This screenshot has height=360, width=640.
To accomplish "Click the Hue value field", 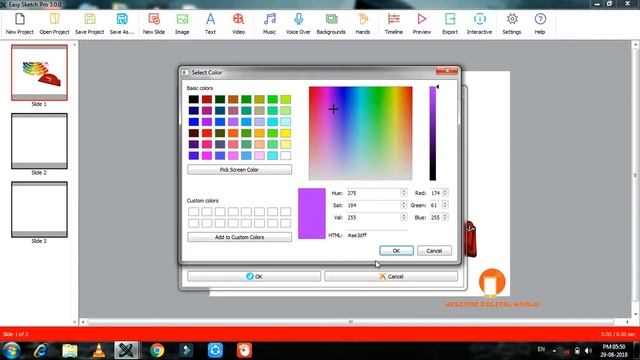I will [373, 193].
